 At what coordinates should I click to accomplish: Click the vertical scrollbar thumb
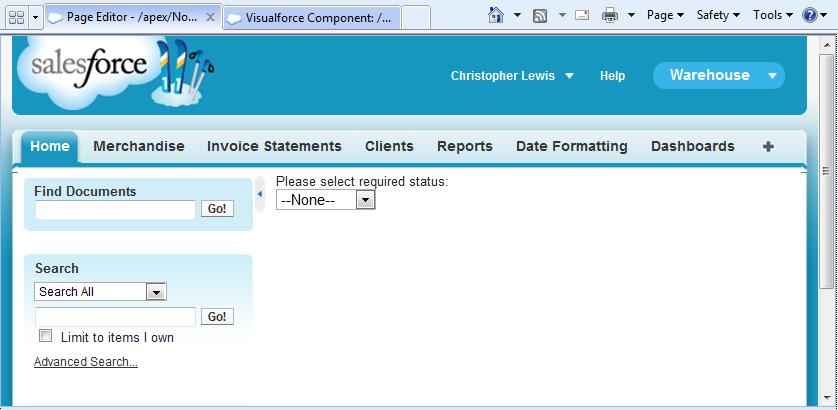click(826, 170)
